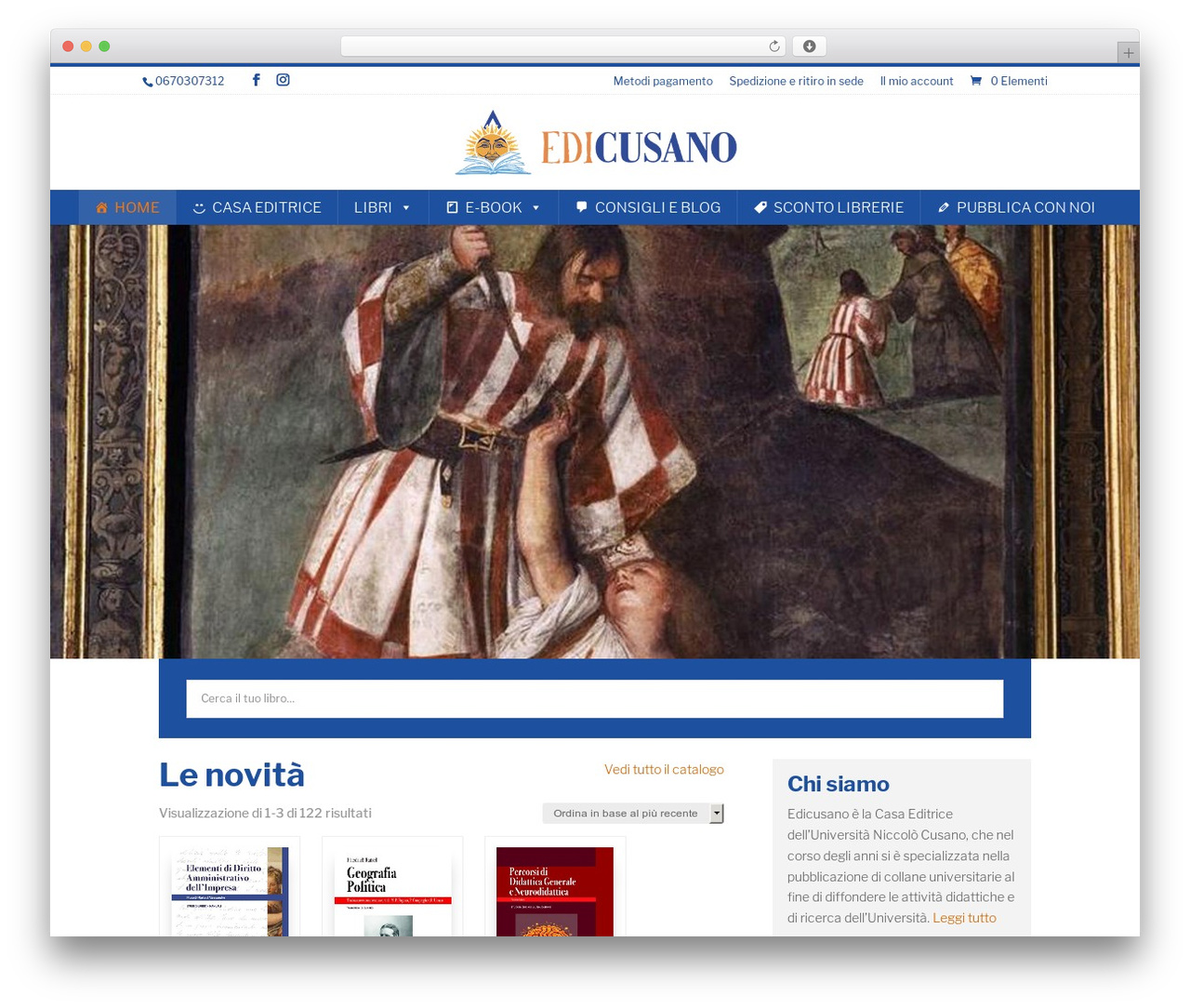
Task: Open the Geografia Politica book cover
Action: (392, 891)
